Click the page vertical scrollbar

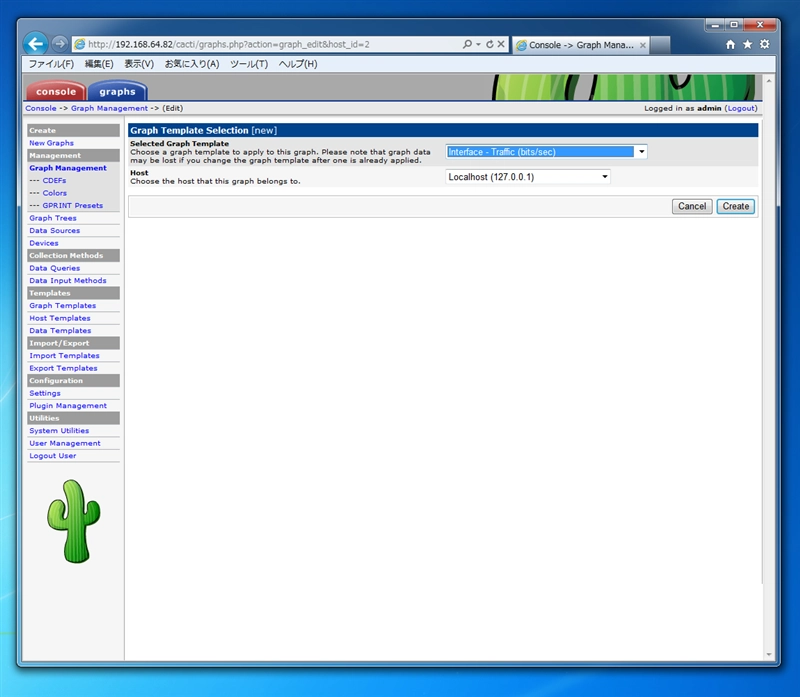[769, 367]
